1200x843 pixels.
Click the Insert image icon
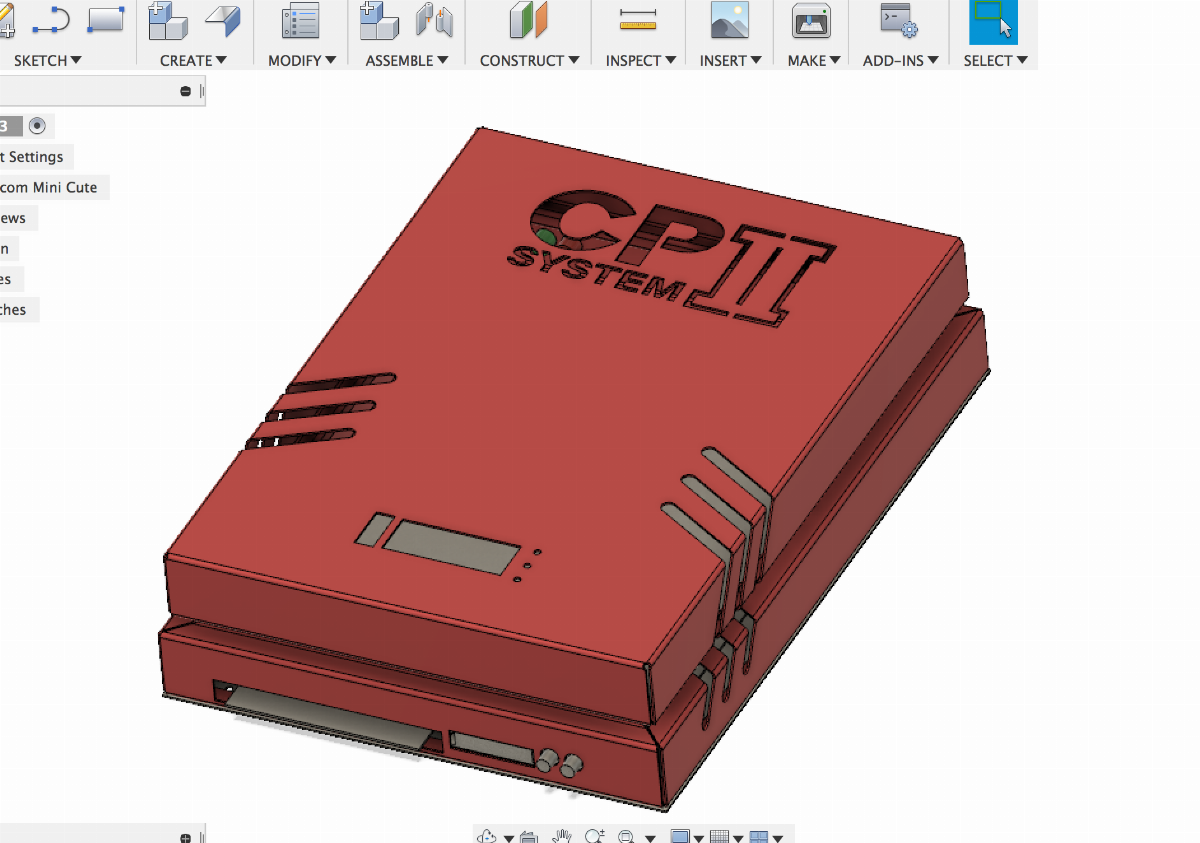(x=729, y=20)
